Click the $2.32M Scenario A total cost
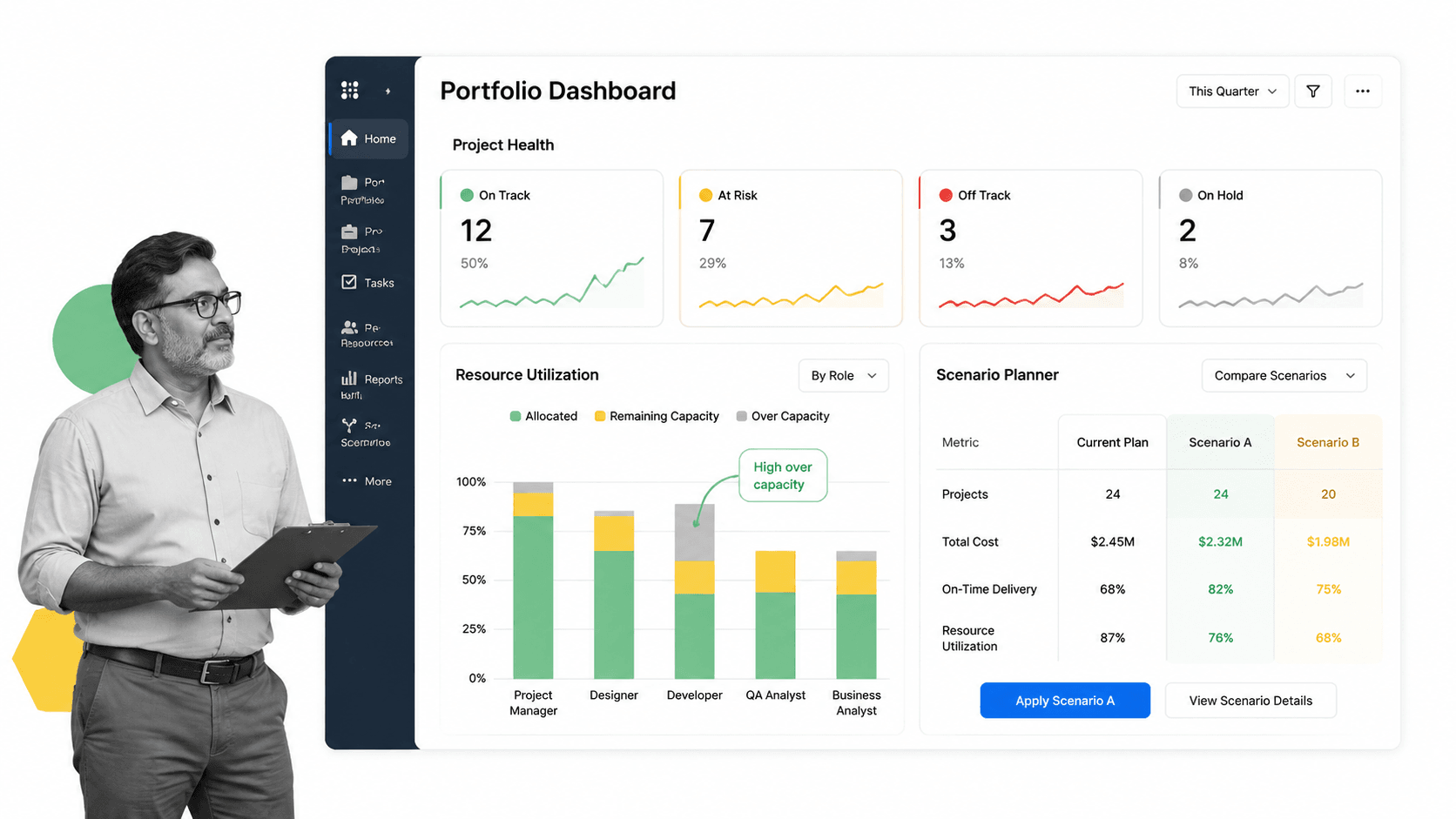This screenshot has height=819, width=1456. click(1220, 541)
